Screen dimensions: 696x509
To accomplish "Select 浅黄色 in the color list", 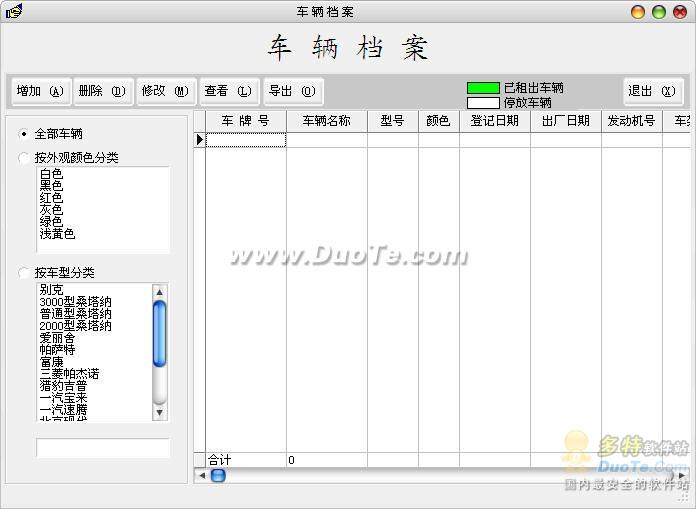I will pos(57,234).
